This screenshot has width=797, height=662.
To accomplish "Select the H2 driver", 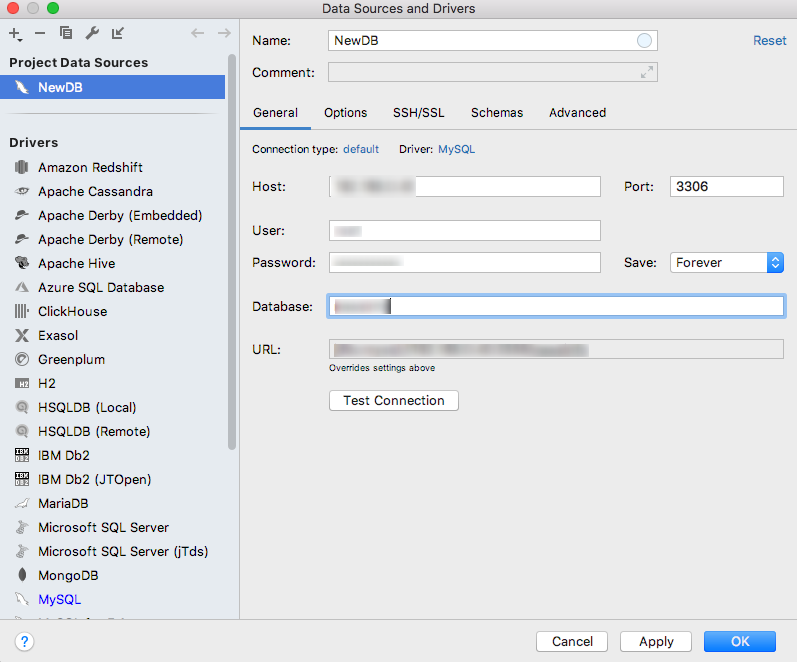I will 112,383.
